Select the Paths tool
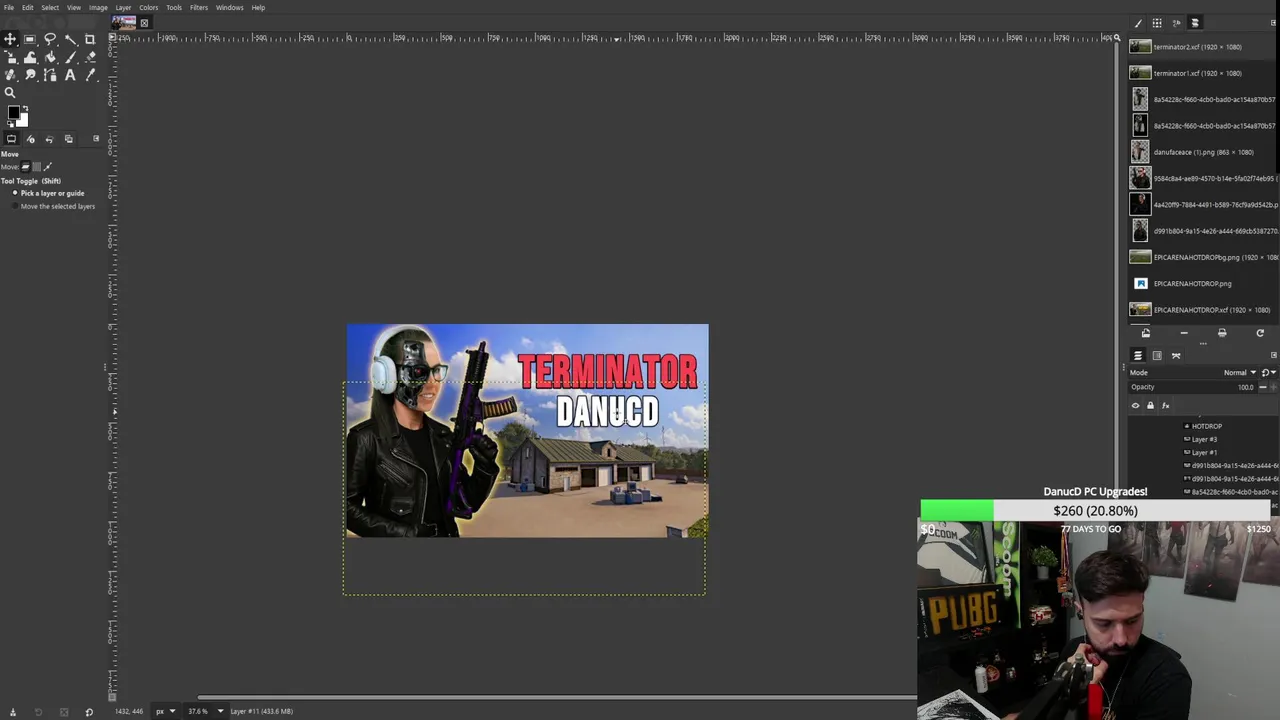 click(x=50, y=75)
